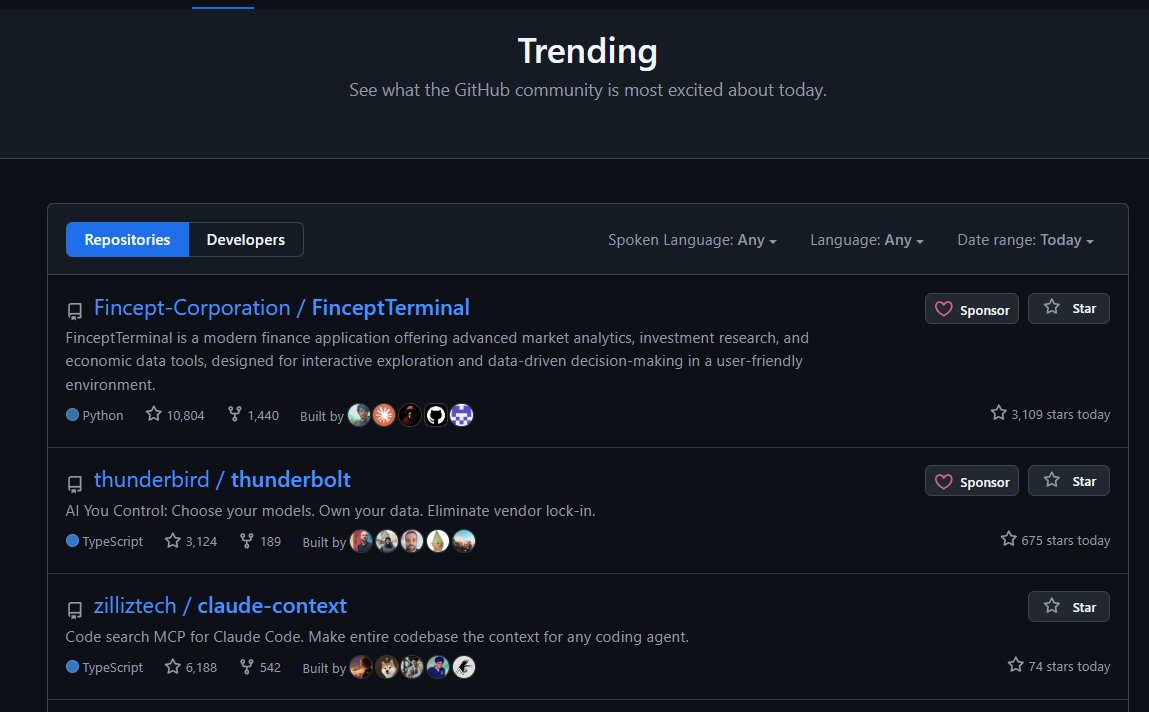
Task: Click the sponsor heart icon next to thunderbolt
Action: 943,480
